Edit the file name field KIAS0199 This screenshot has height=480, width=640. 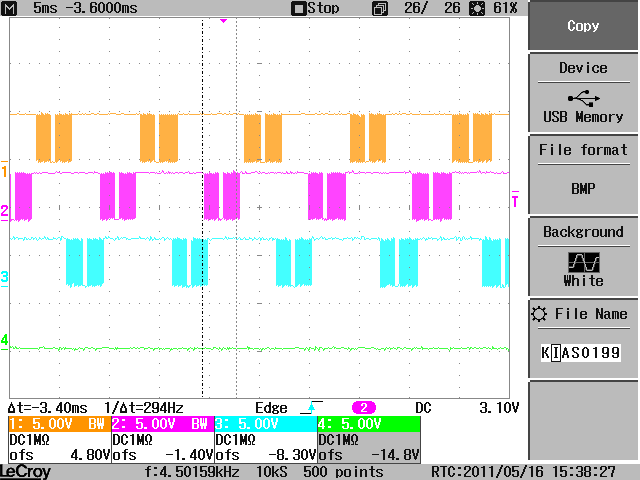click(x=580, y=352)
